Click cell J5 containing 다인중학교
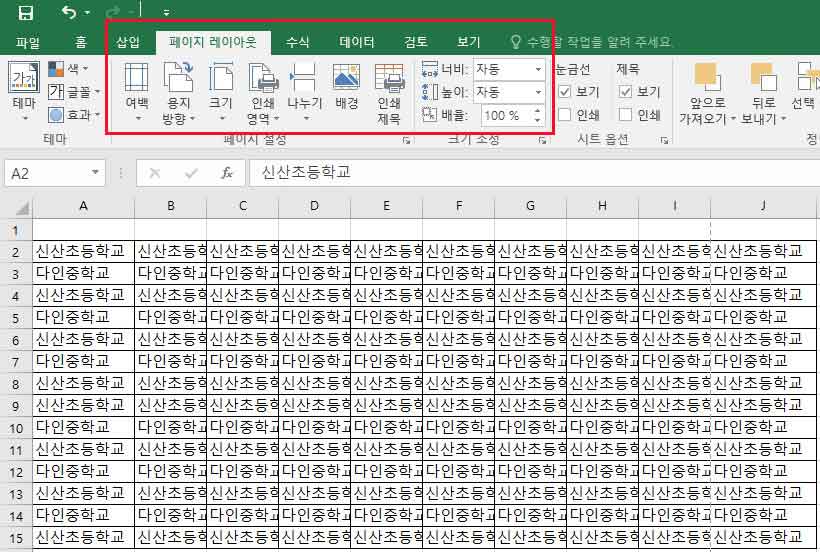The width and height of the screenshot is (820, 552). point(763,317)
